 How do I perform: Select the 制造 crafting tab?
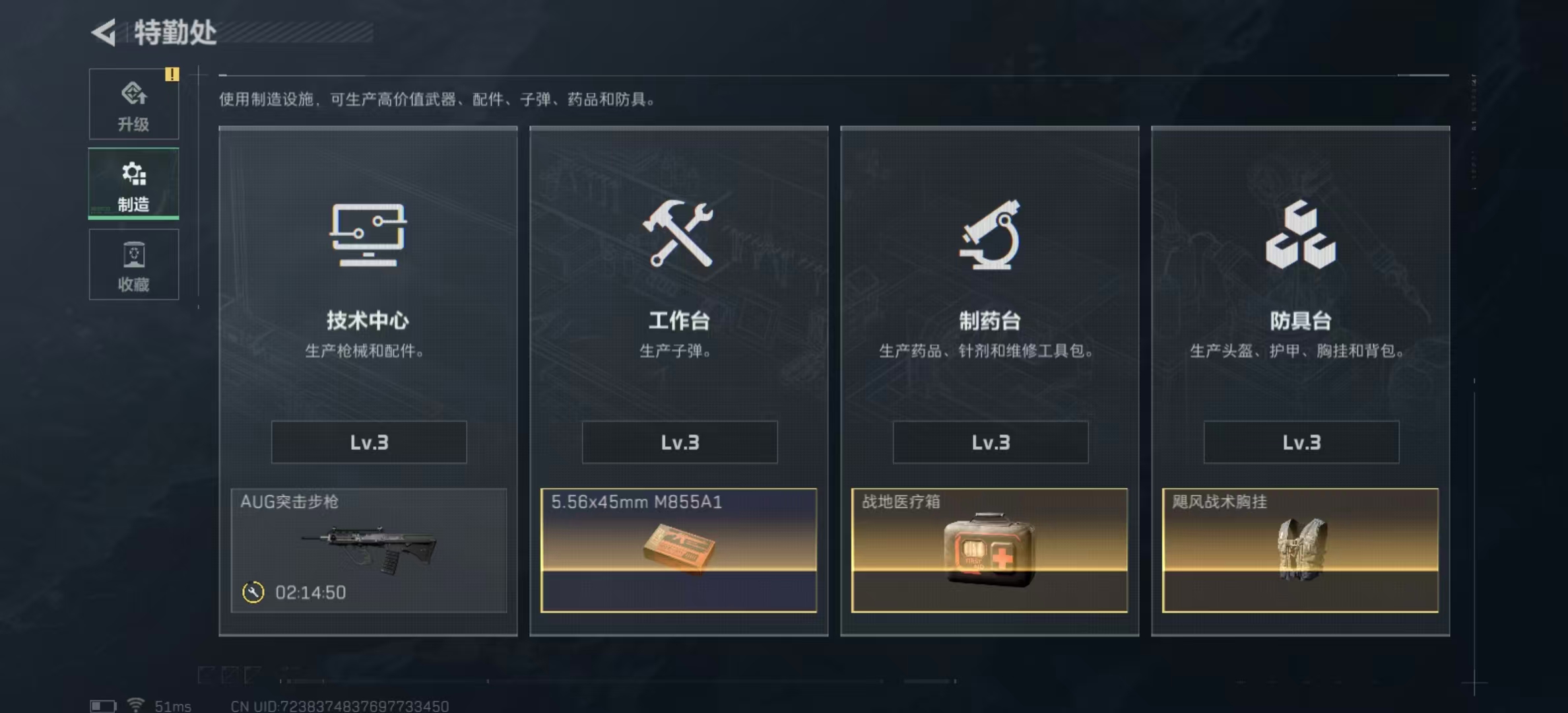point(134,184)
